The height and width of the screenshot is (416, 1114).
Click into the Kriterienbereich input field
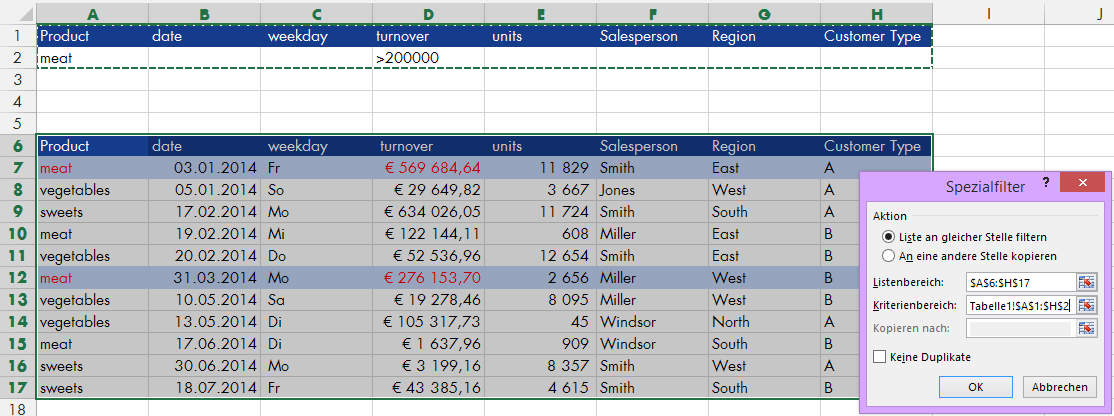[x=1019, y=305]
